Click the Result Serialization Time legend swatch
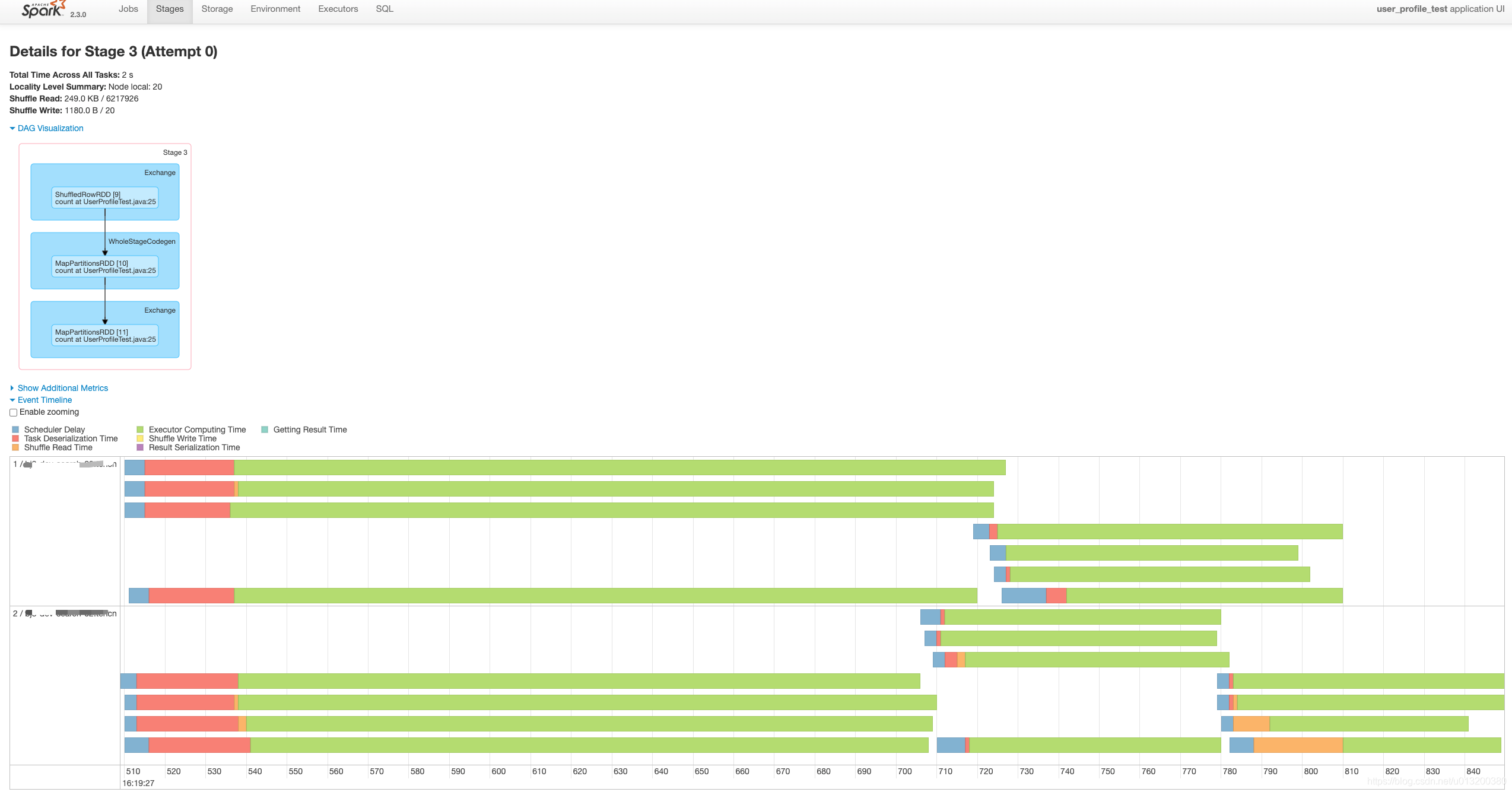1512x792 pixels. click(x=140, y=447)
